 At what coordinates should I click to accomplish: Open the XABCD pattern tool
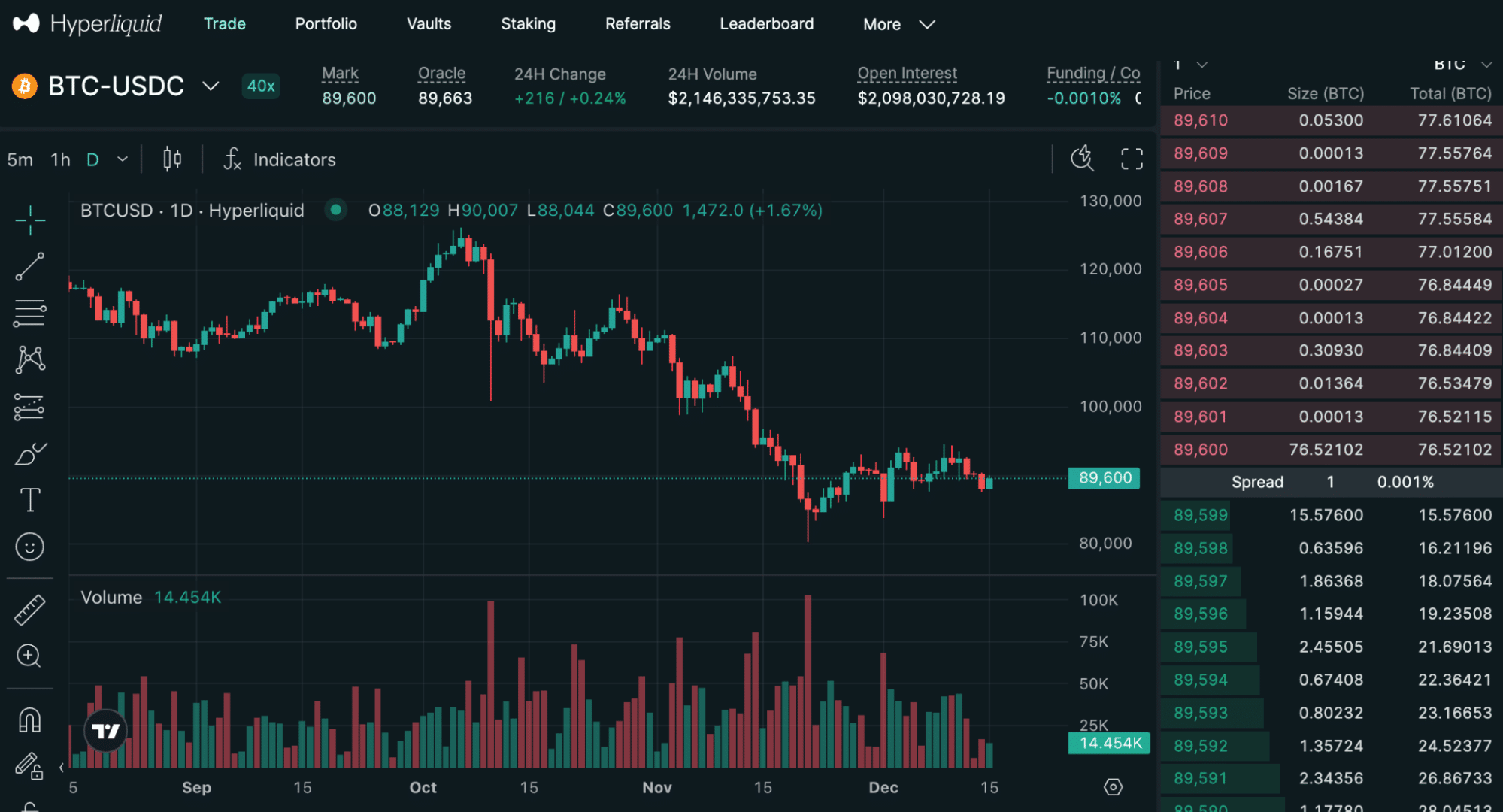pyautogui.click(x=29, y=359)
